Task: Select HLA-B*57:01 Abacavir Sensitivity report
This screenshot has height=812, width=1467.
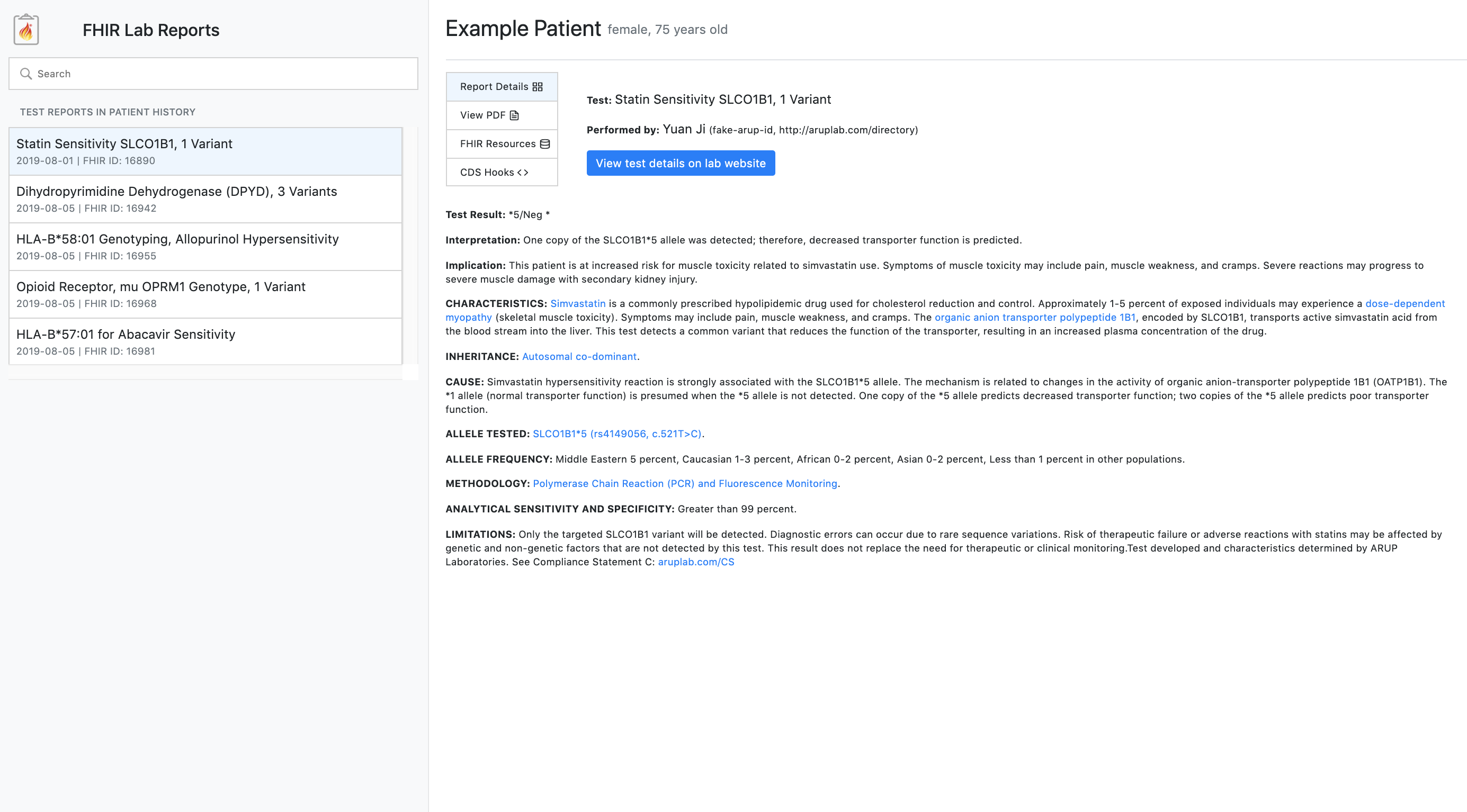Action: click(205, 341)
